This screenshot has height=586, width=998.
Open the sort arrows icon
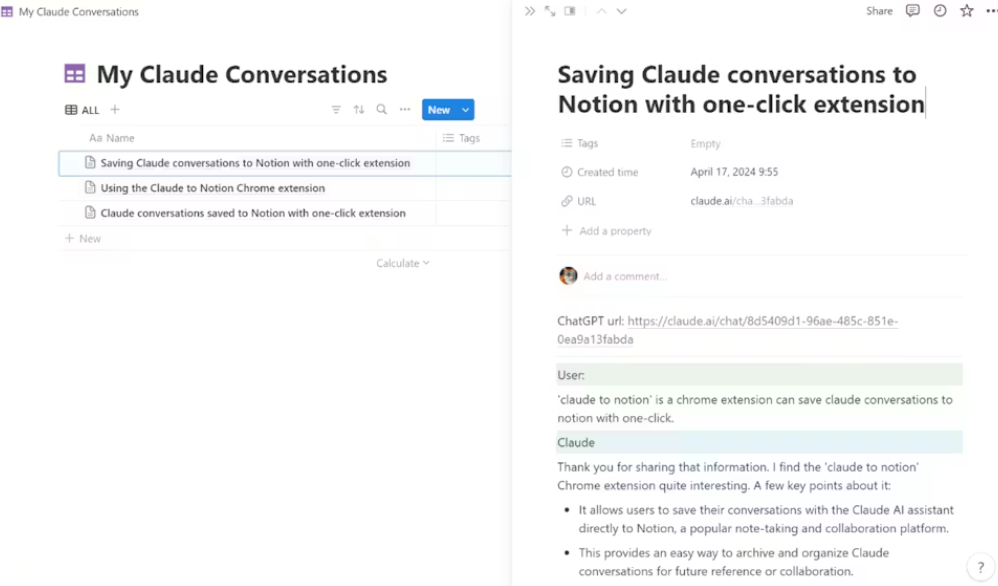359,109
